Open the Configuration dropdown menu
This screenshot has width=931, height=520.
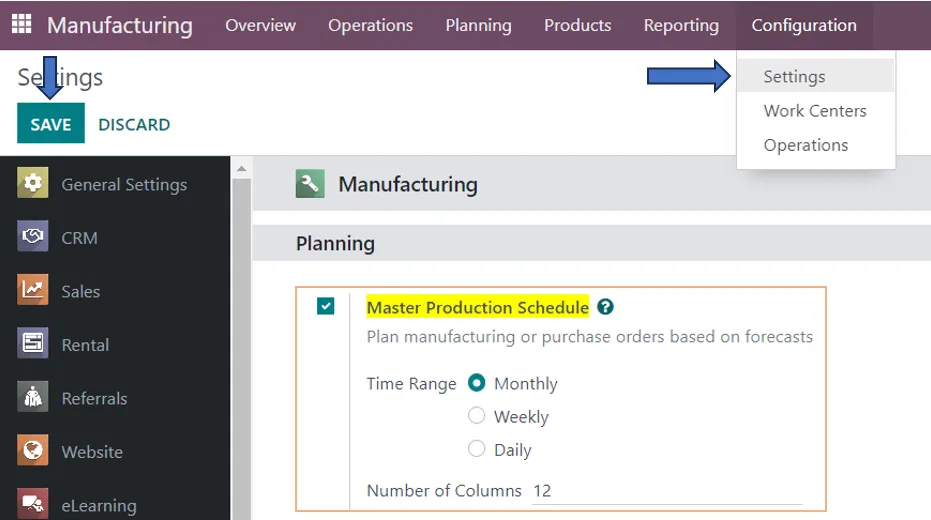(804, 25)
